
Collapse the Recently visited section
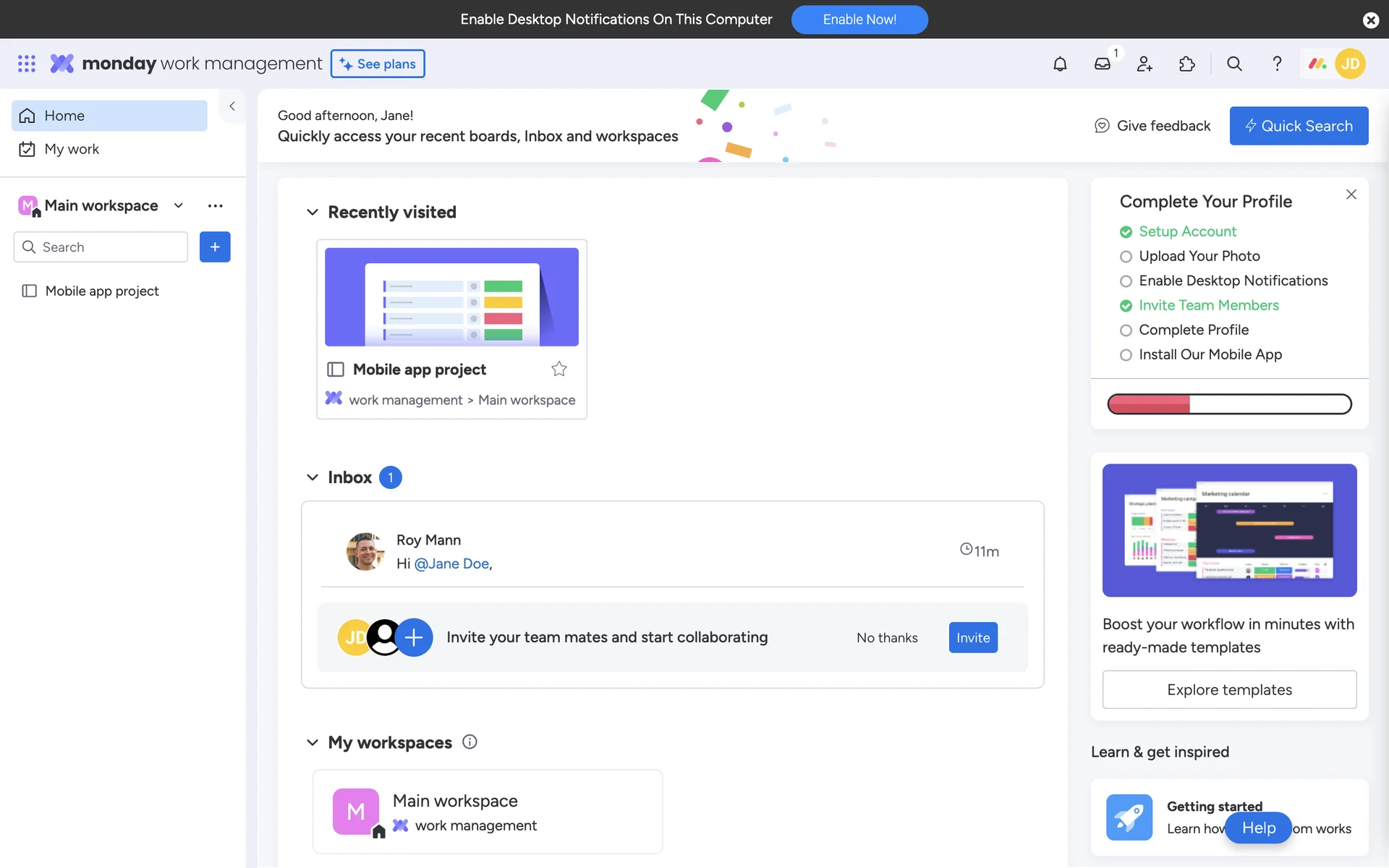coord(313,212)
